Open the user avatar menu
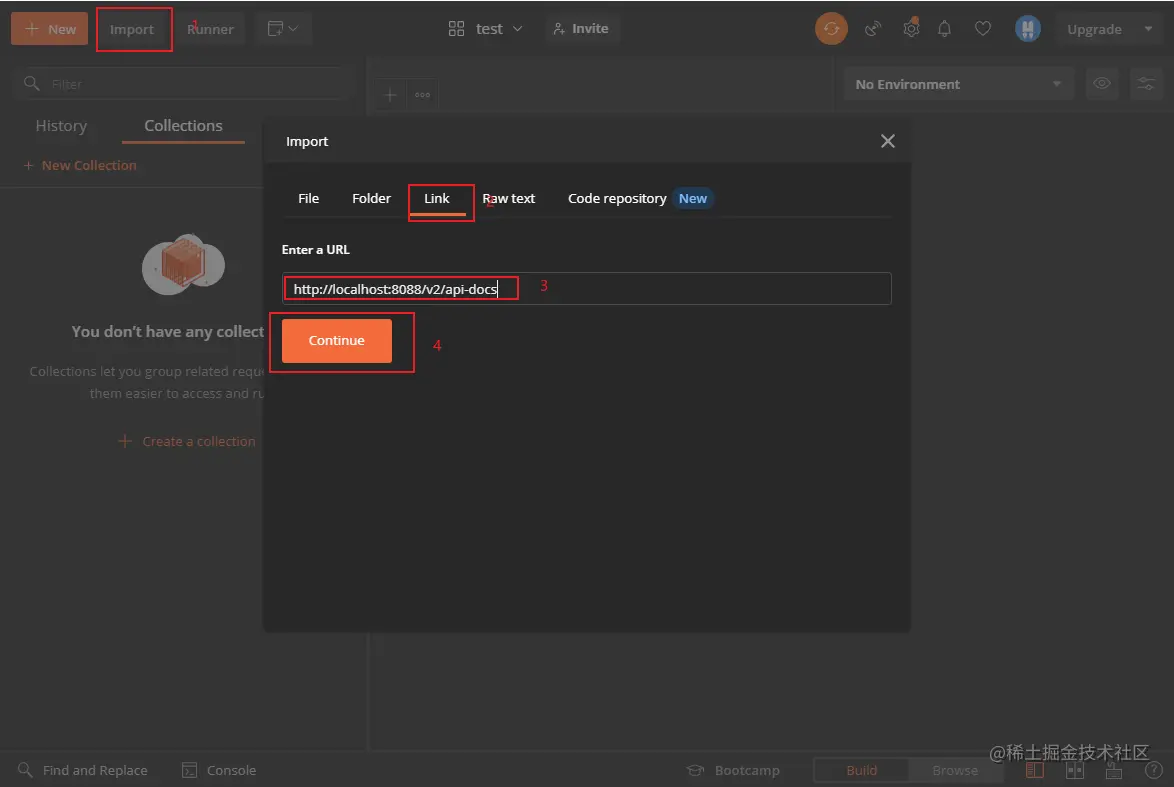Viewport: 1174px width, 787px height. pyautogui.click(x=1027, y=29)
